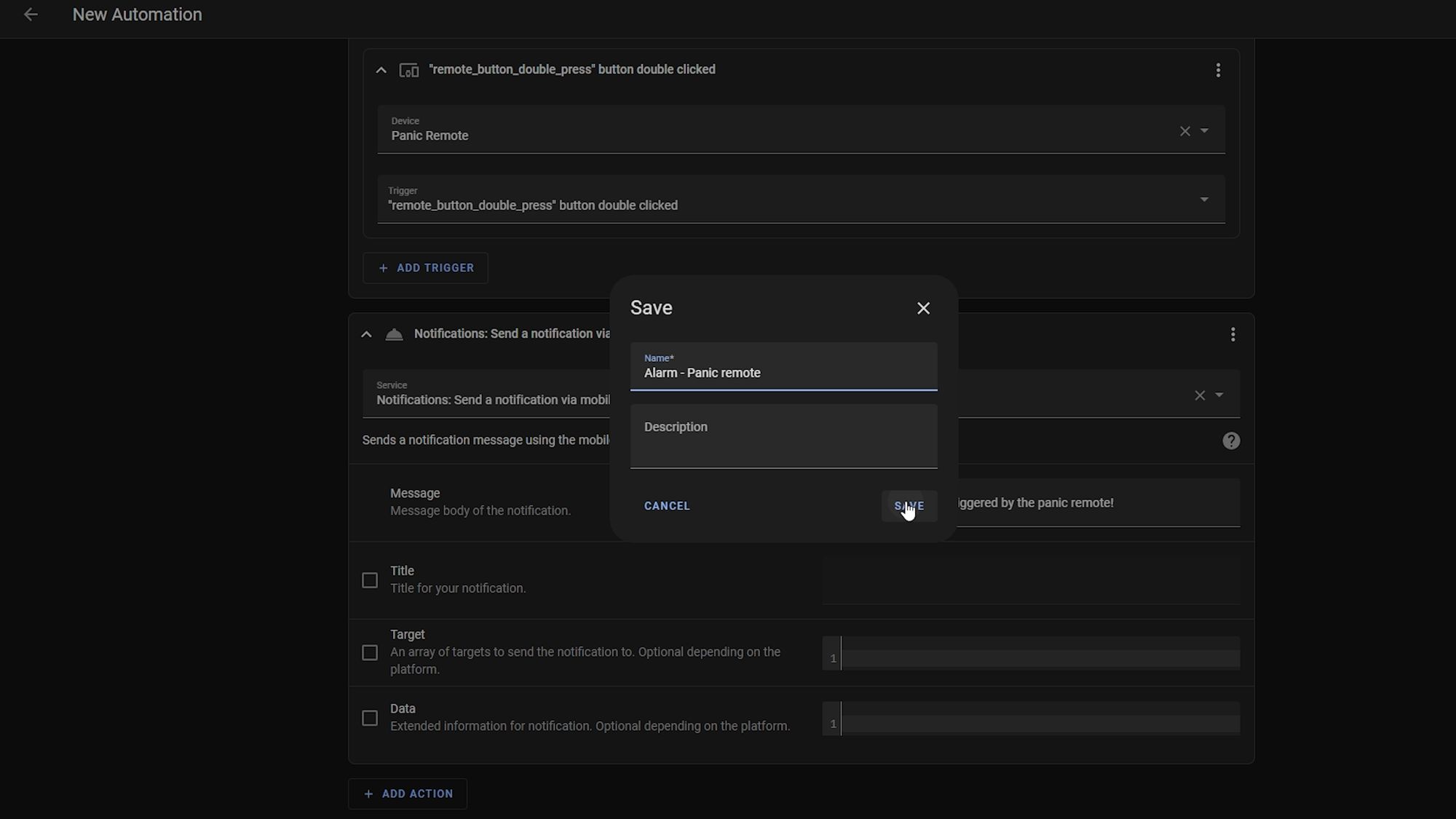The image size is (1456, 819).
Task: Click the Add Trigger button
Action: pos(425,268)
